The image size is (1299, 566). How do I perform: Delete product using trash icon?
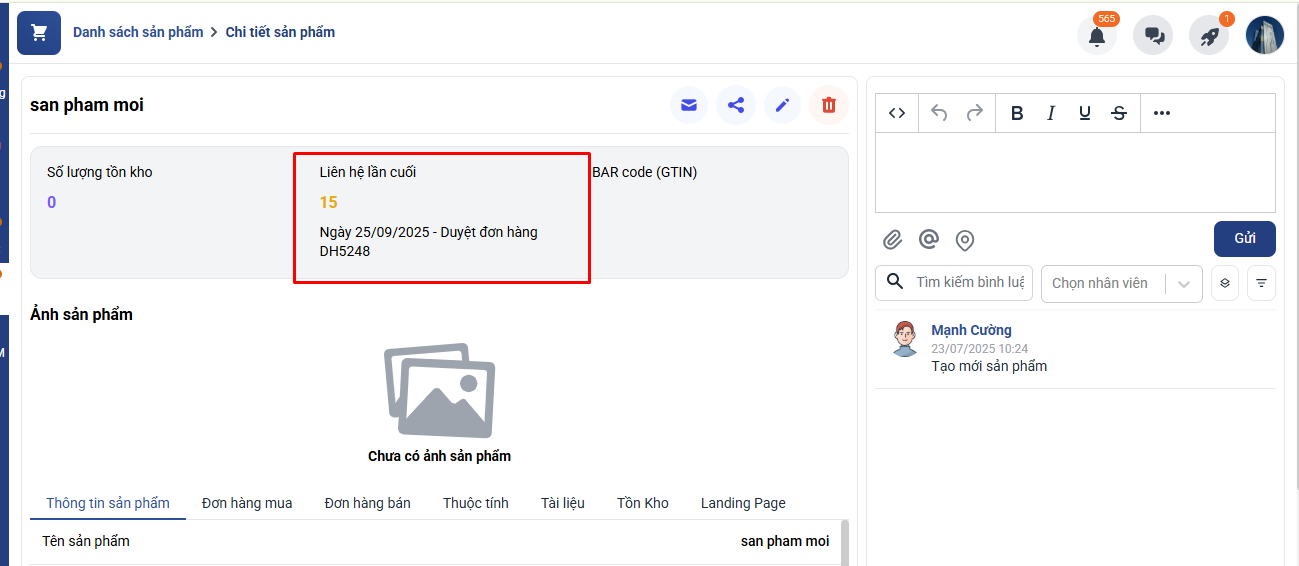coord(829,105)
